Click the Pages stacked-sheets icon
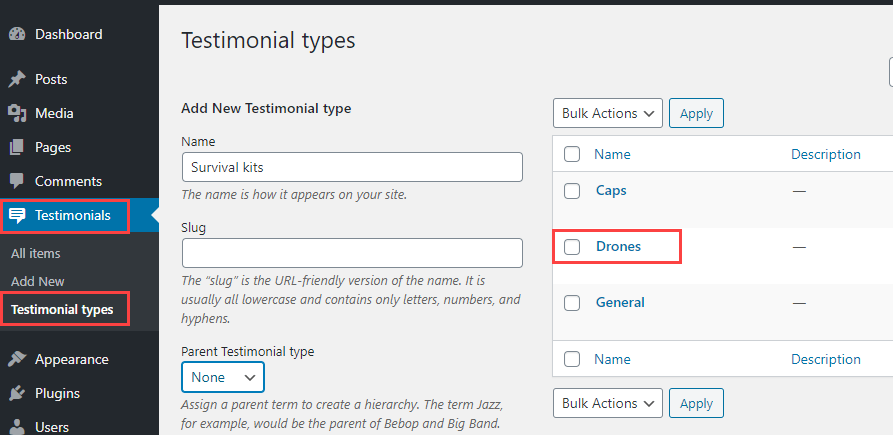The image size is (893, 435). click(x=17, y=147)
